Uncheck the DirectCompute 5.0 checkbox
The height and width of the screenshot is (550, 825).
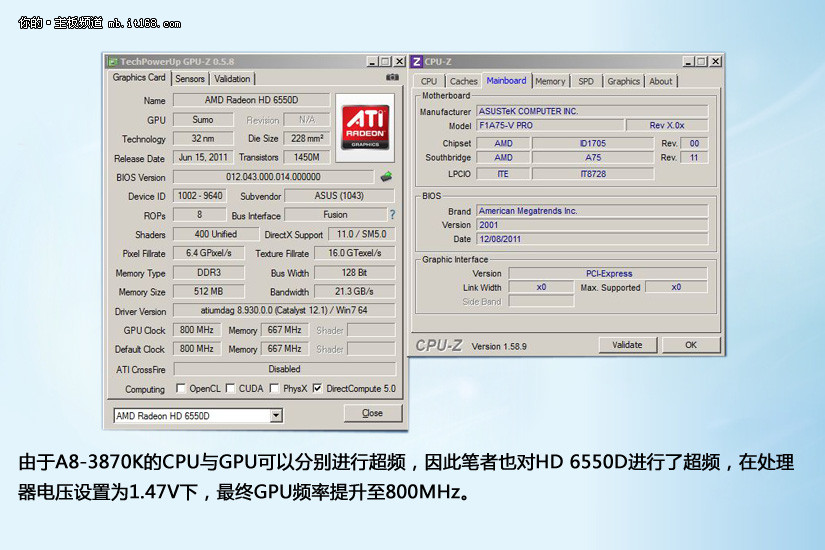pos(317,388)
